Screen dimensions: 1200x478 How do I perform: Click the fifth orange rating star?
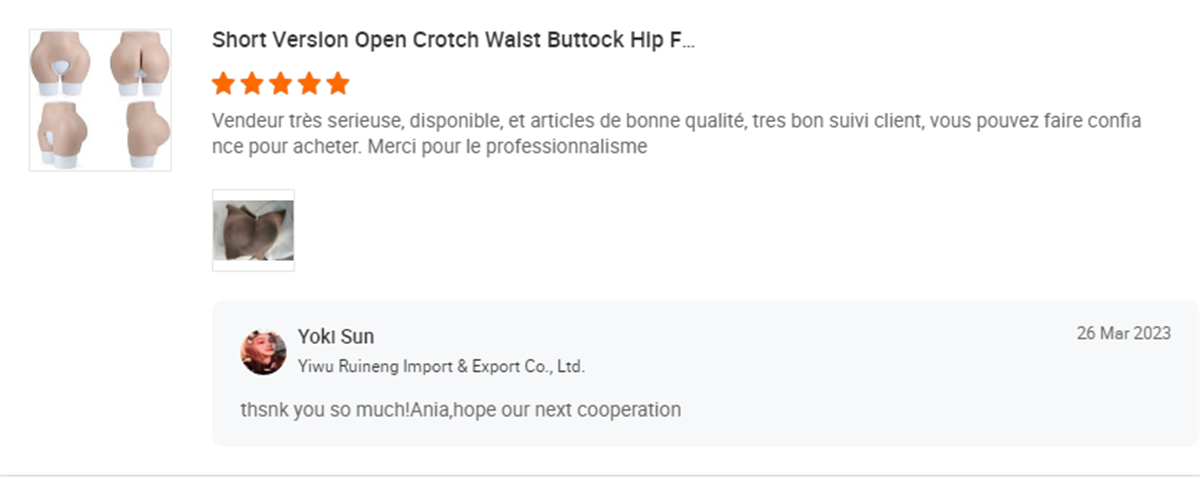pyautogui.click(x=338, y=83)
